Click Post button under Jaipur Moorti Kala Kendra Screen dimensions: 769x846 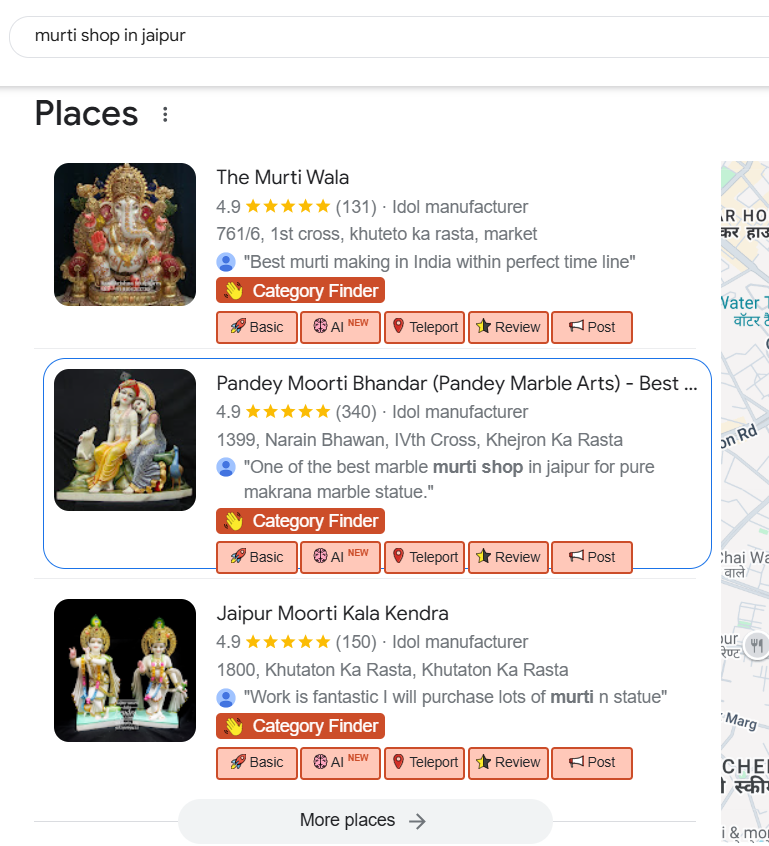[592, 762]
